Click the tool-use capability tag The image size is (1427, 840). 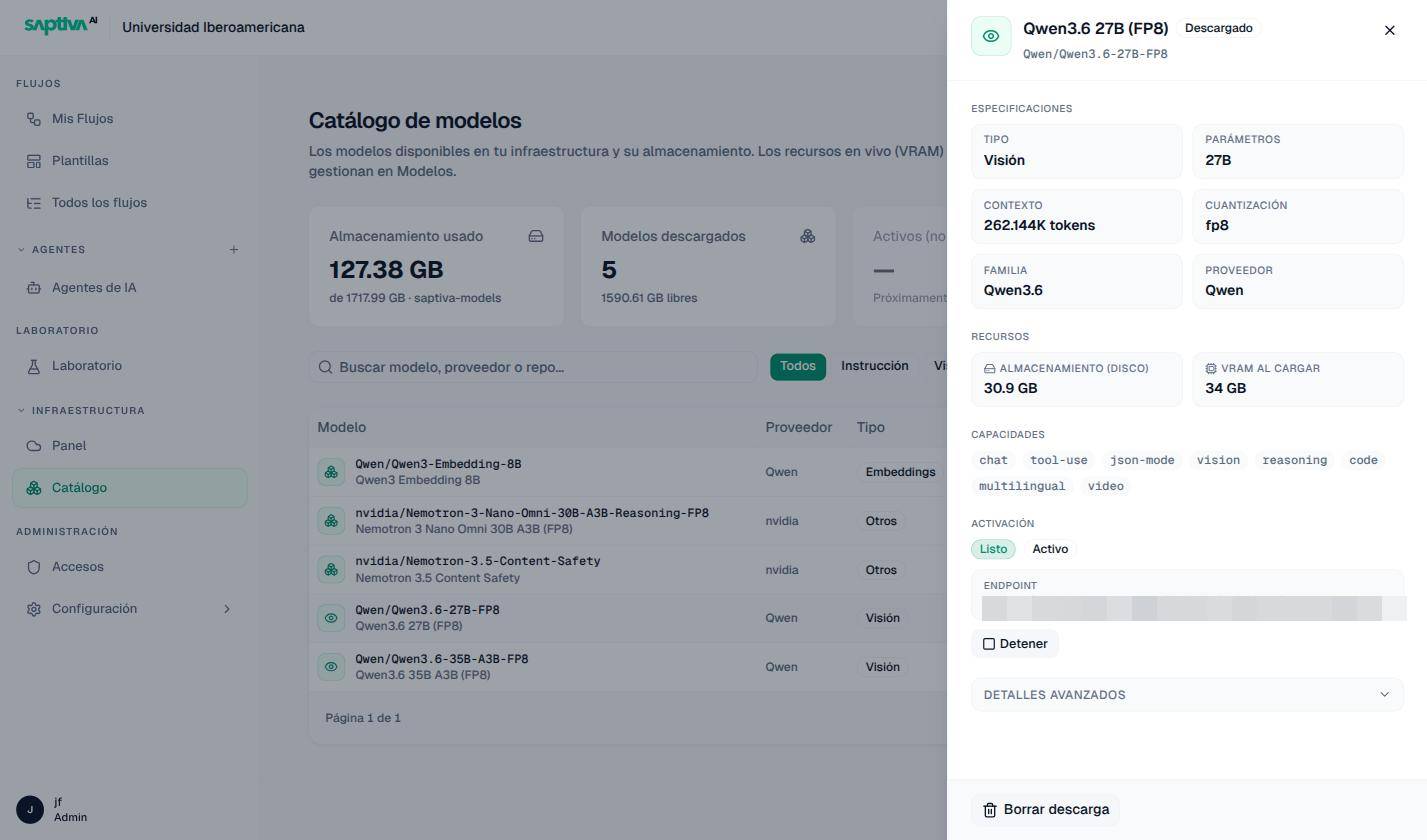(1059, 460)
